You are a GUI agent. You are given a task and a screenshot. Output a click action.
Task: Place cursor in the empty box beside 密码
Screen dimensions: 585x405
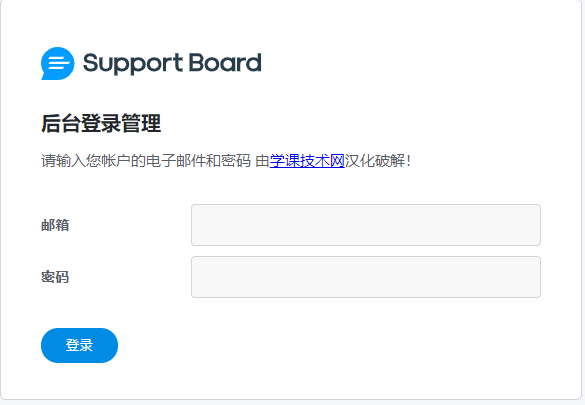pos(366,277)
